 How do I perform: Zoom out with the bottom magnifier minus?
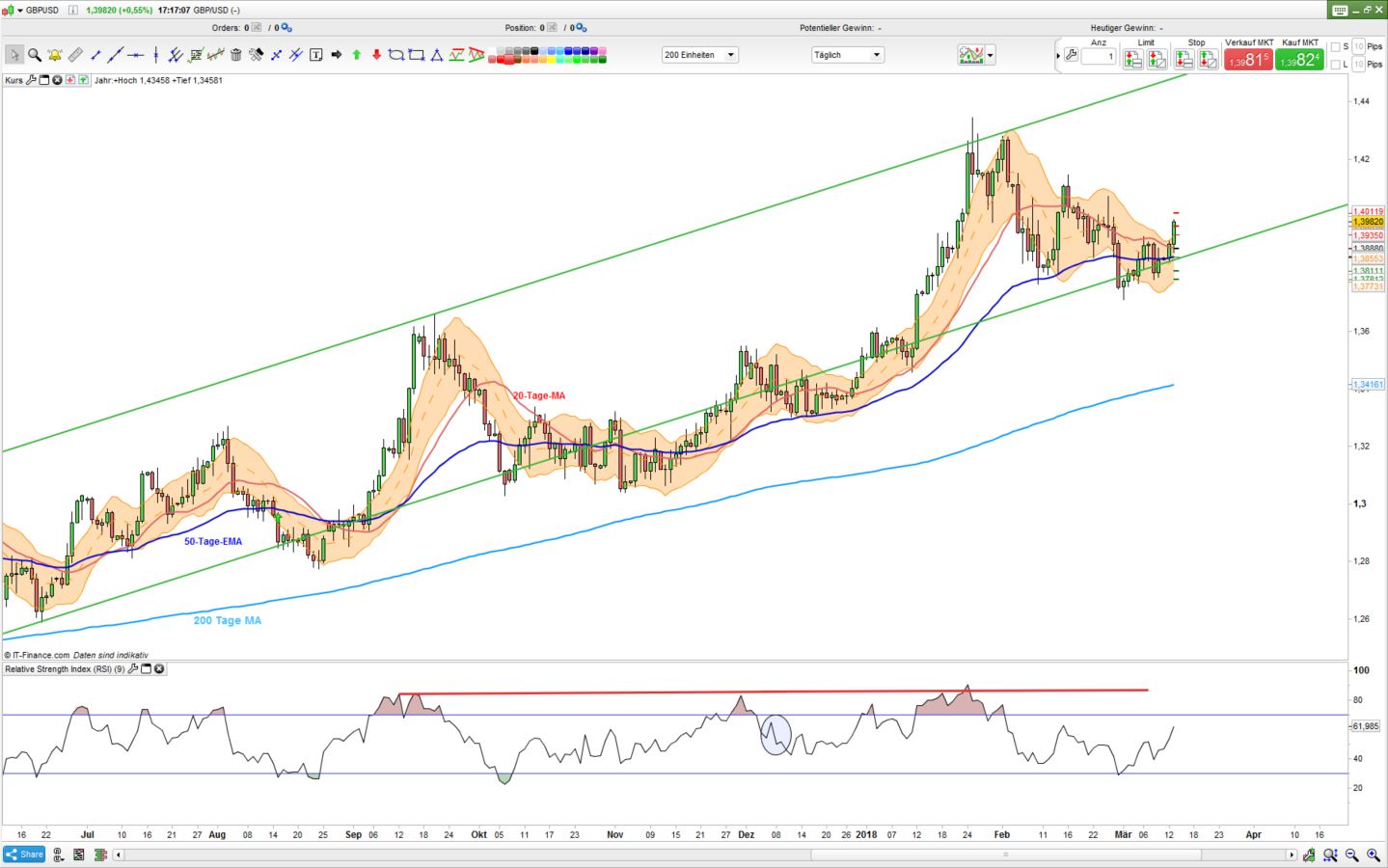(1352, 854)
